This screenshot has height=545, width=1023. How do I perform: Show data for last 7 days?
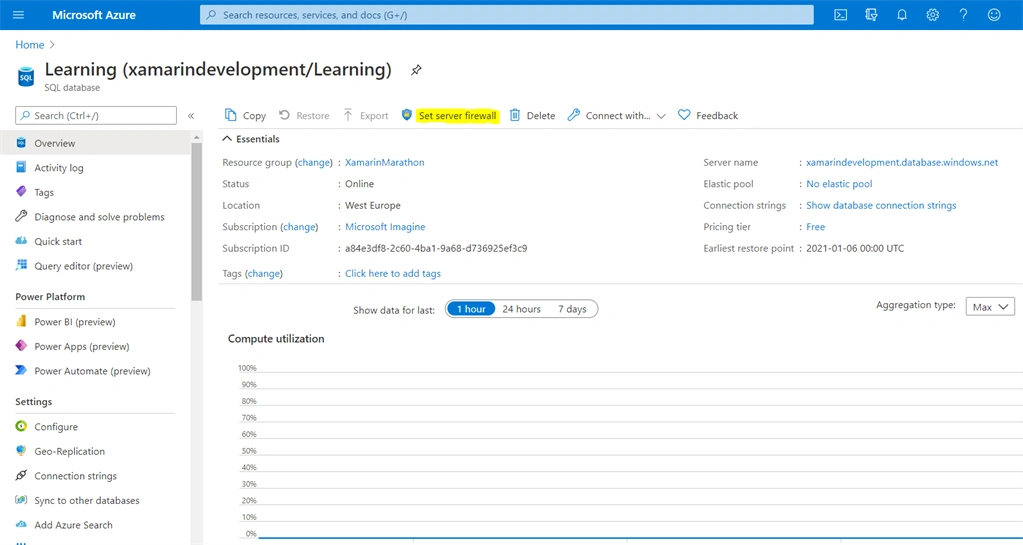coord(572,309)
